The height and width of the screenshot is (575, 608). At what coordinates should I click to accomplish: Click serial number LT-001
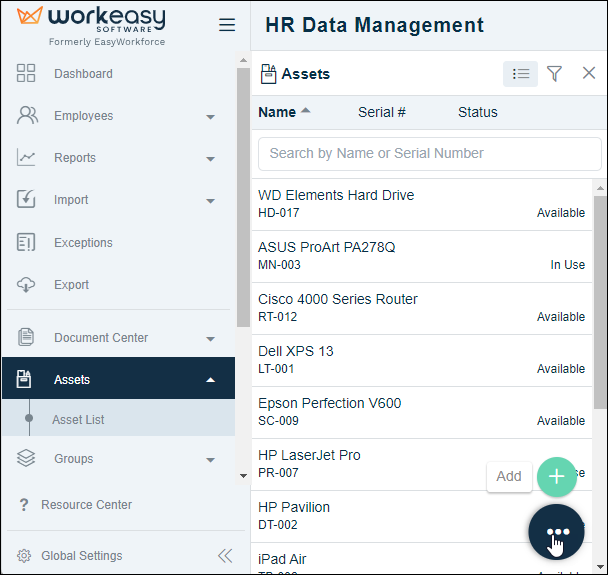(276, 369)
